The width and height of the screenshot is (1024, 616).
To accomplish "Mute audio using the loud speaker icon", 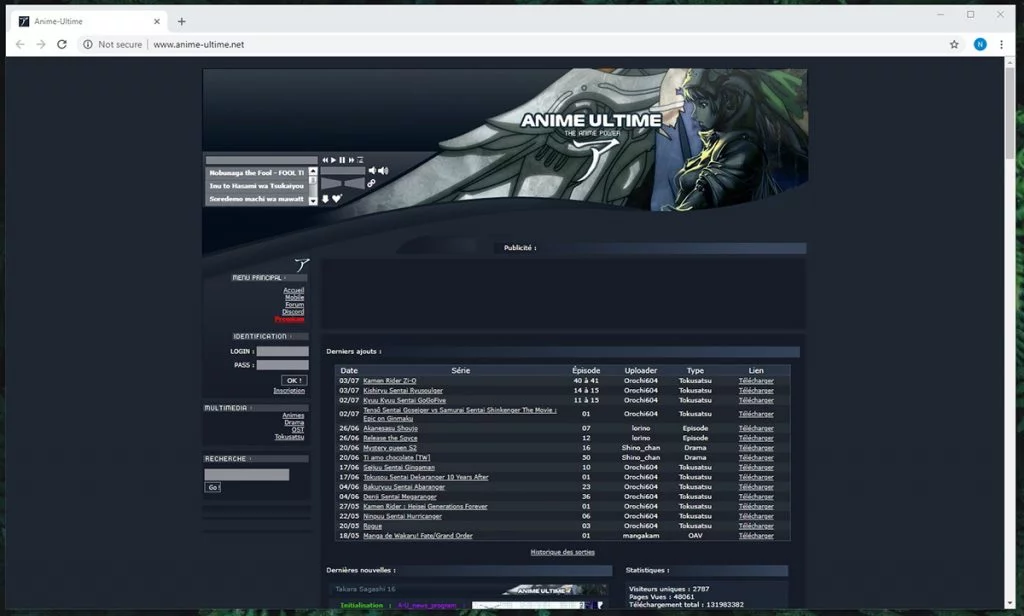I will coord(383,169).
